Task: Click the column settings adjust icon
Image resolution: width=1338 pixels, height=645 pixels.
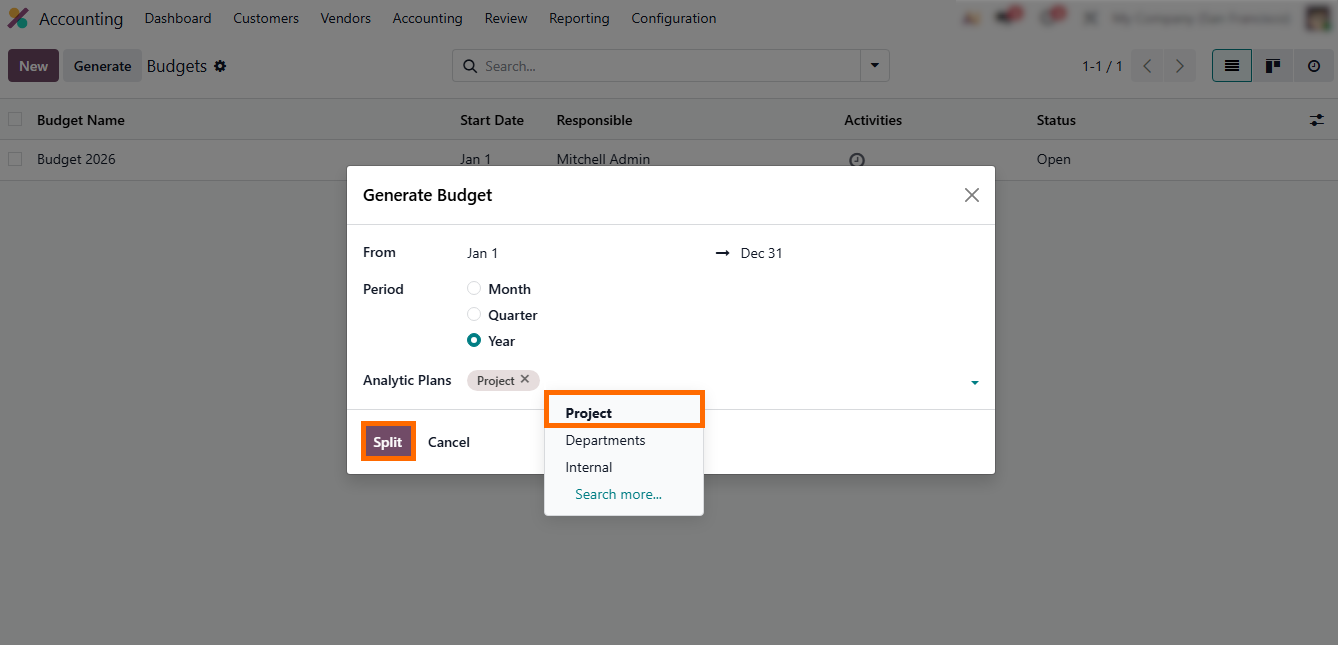Action: 1316,120
